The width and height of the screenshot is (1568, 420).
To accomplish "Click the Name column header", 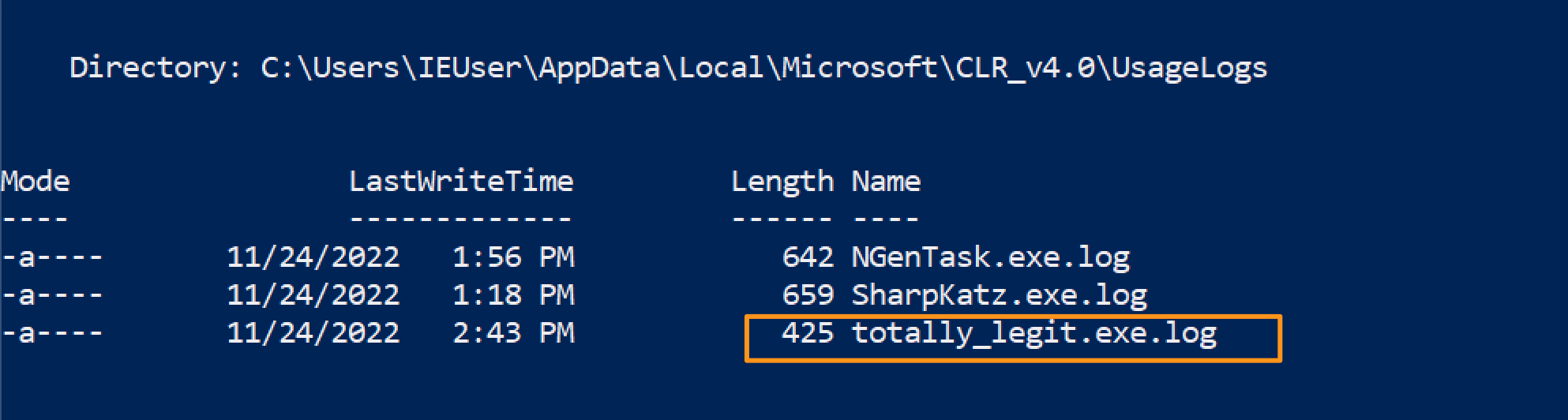I will [x=886, y=182].
